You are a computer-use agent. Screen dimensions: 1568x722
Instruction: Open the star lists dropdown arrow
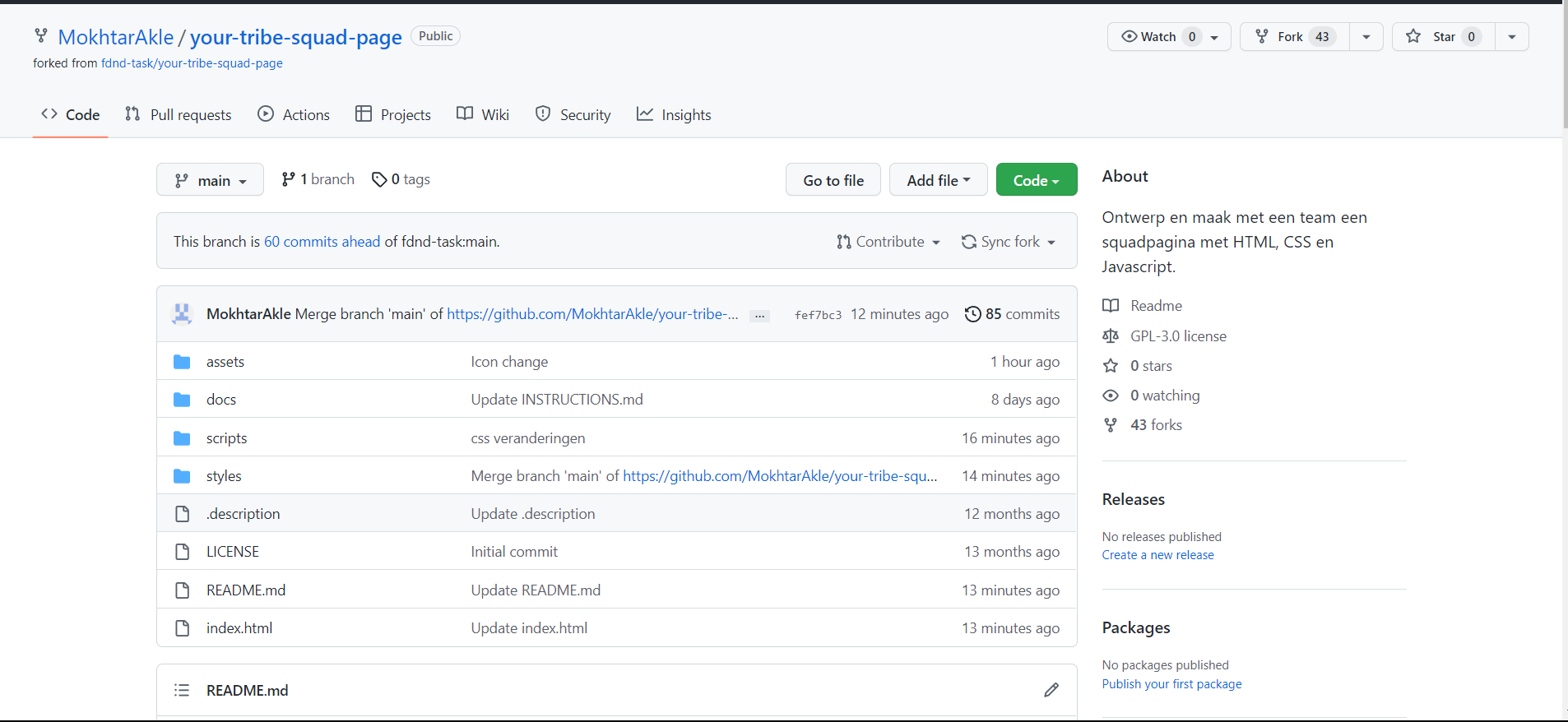click(x=1512, y=36)
